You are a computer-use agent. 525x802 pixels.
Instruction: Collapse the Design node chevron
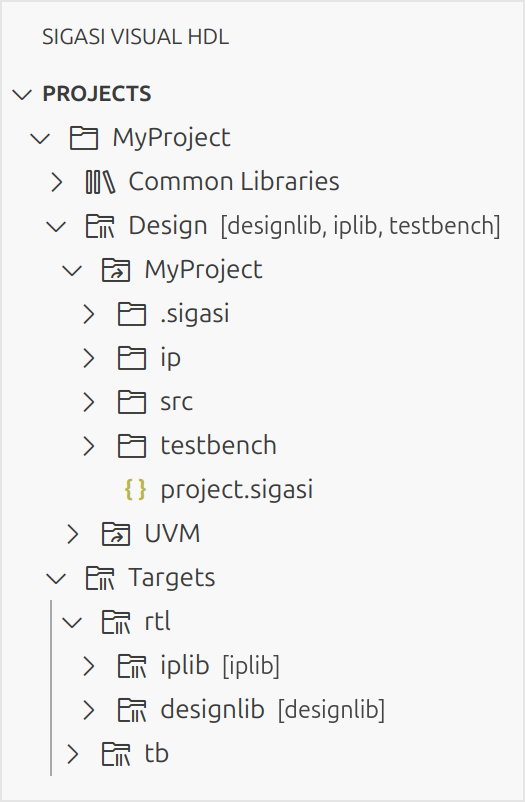56,226
